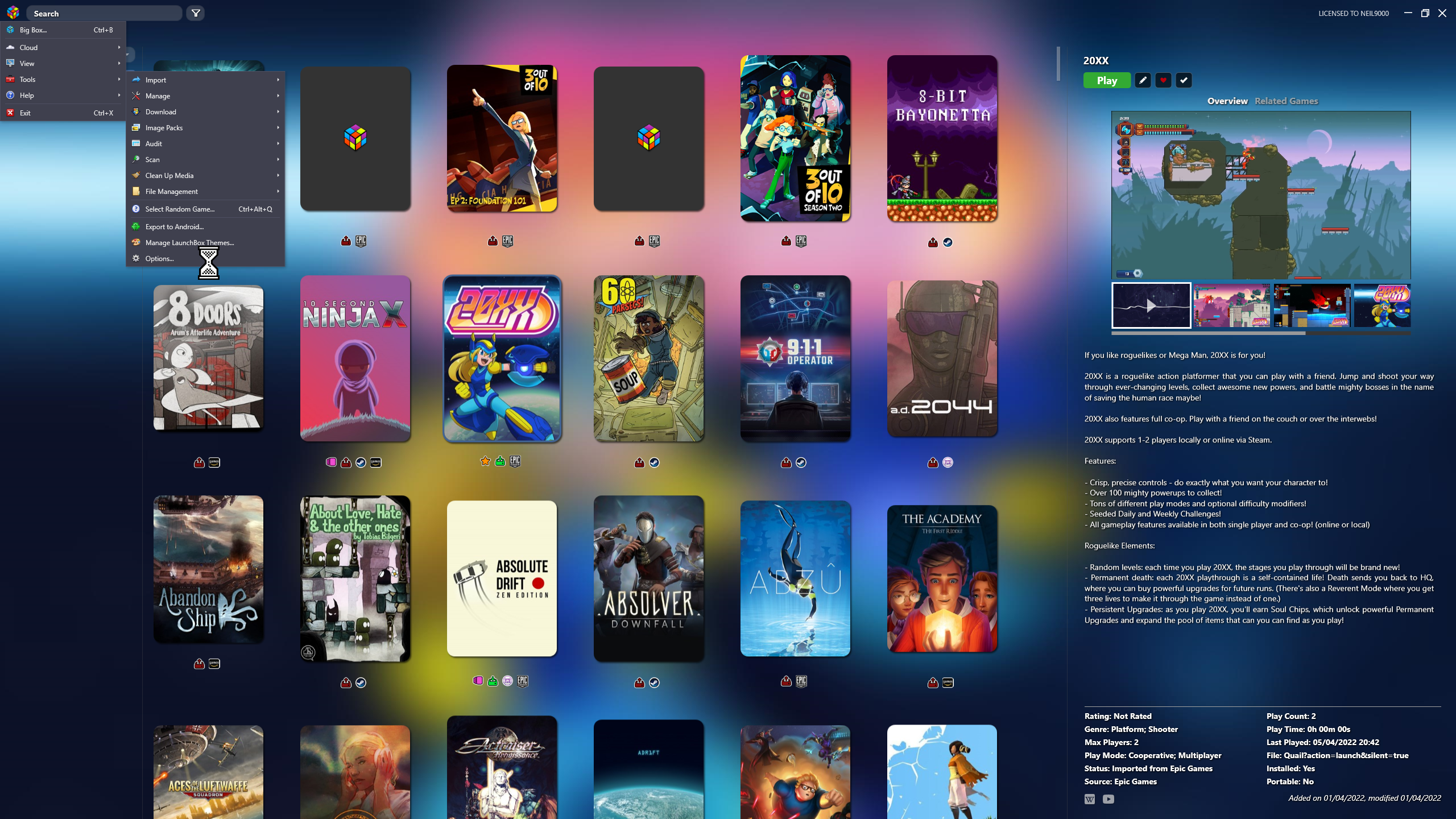
Task: Click the Export to Android icon
Action: (x=136, y=226)
